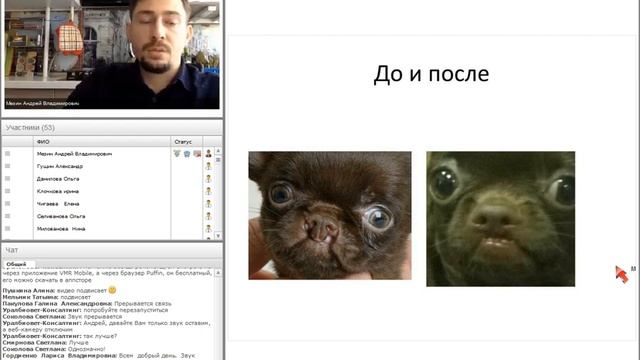This screenshot has height=360, width=640.
Task: Tick the checkbox beside Гущин Александр
Action: tap(7, 166)
